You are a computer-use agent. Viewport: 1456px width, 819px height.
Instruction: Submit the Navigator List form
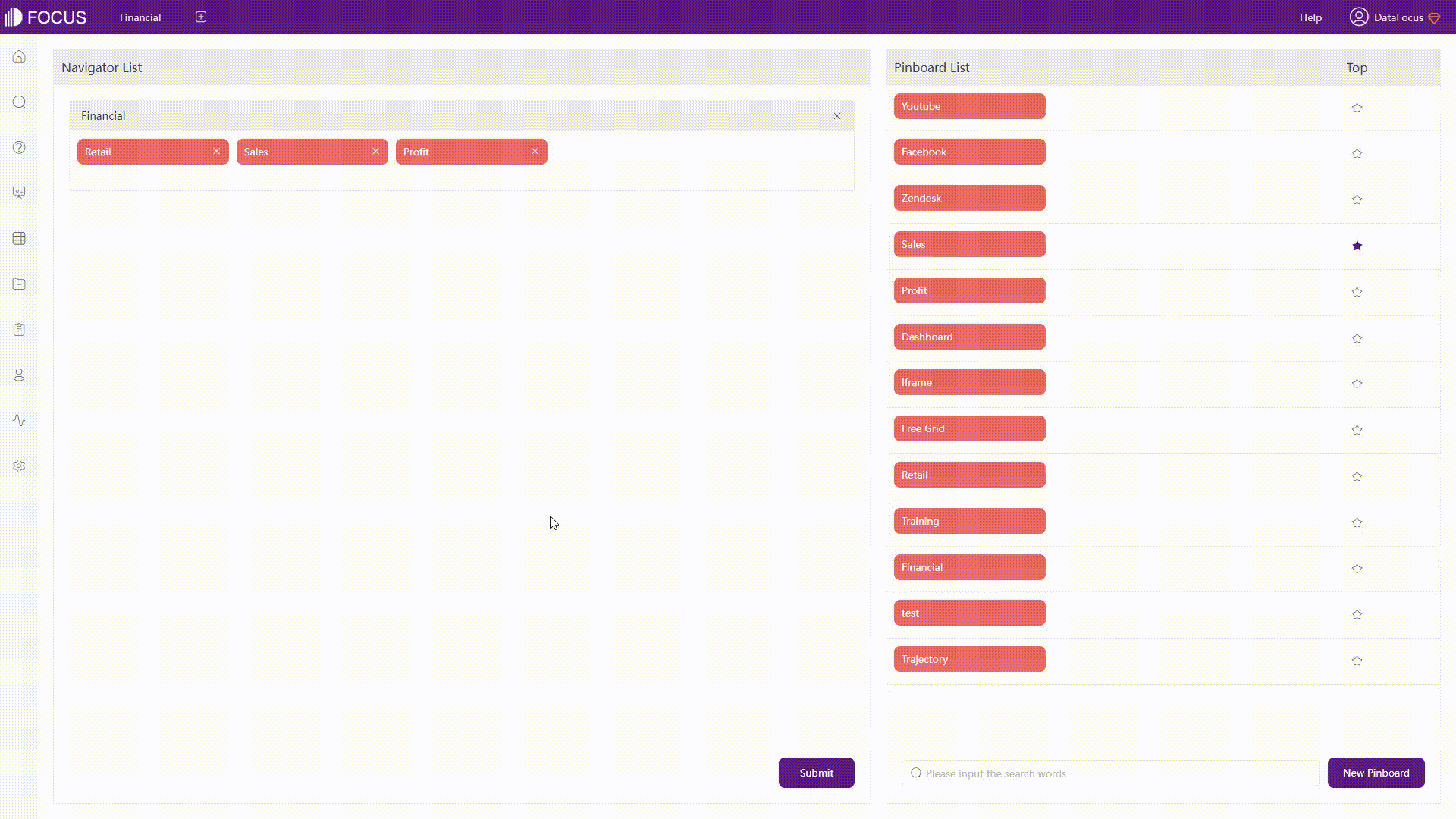(816, 772)
